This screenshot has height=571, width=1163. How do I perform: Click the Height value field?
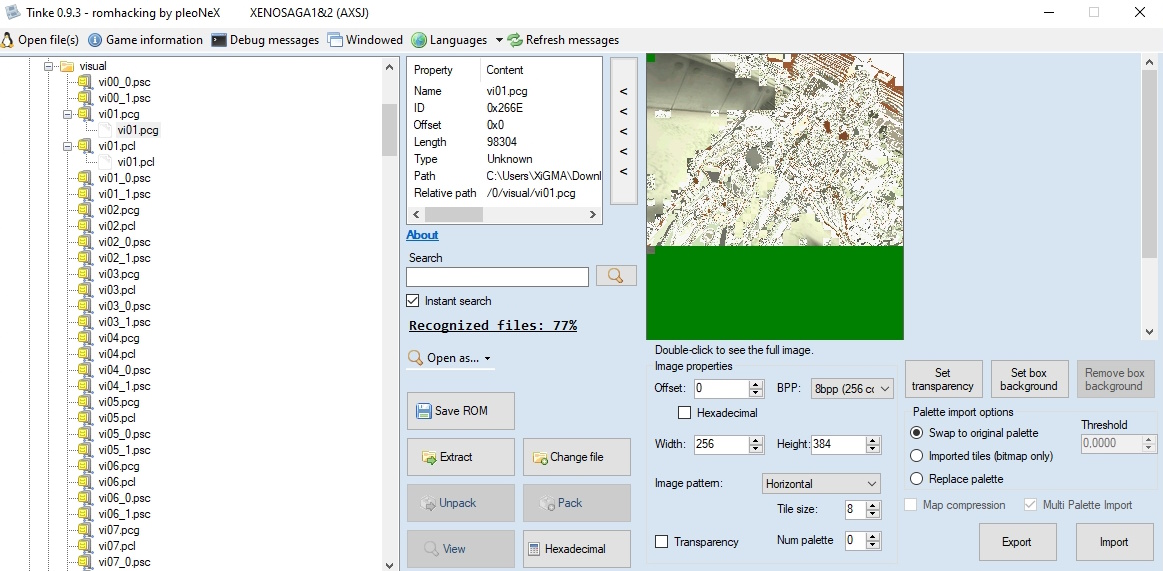838,444
